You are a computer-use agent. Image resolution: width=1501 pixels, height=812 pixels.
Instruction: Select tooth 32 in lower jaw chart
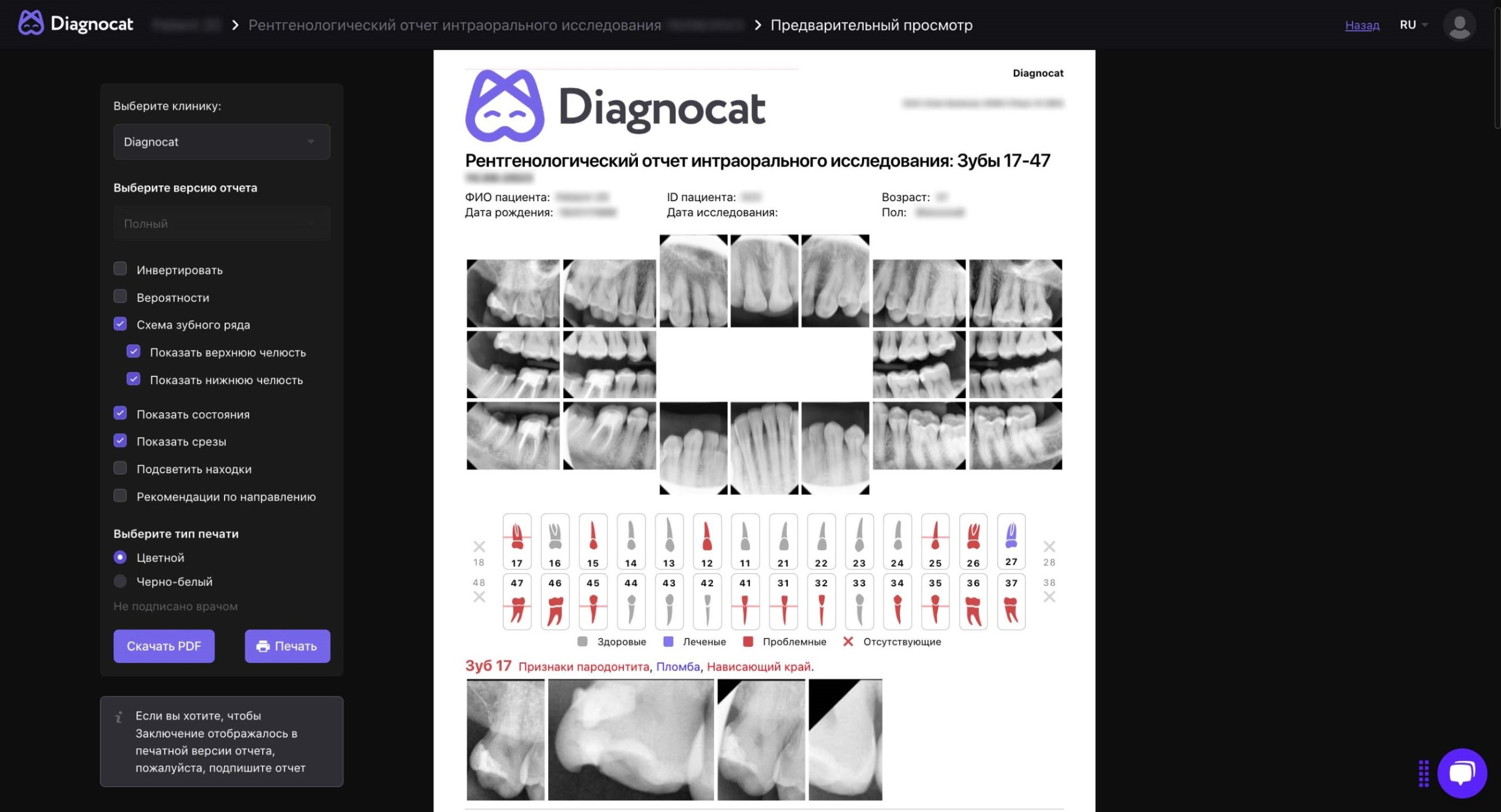821,602
